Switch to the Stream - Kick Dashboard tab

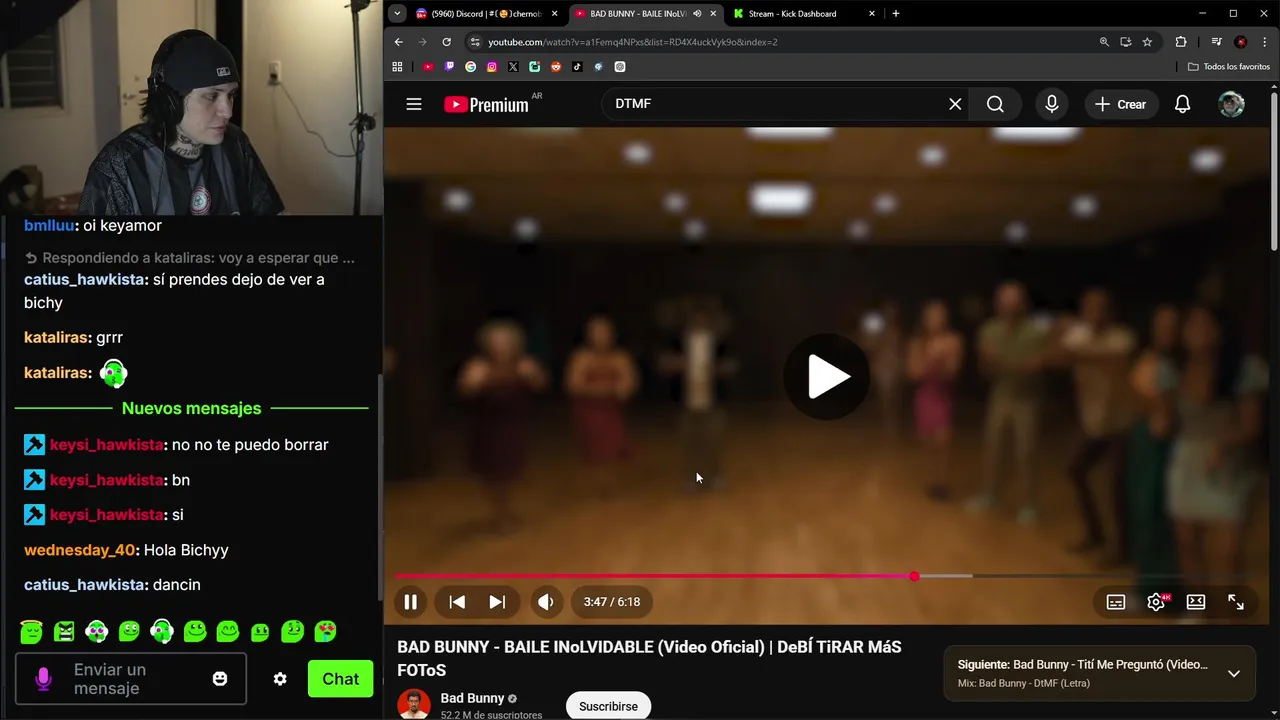[805, 13]
